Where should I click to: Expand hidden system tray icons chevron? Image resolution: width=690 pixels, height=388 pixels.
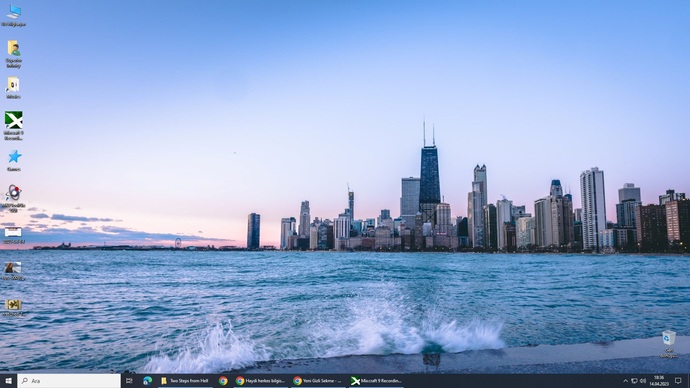tap(625, 381)
